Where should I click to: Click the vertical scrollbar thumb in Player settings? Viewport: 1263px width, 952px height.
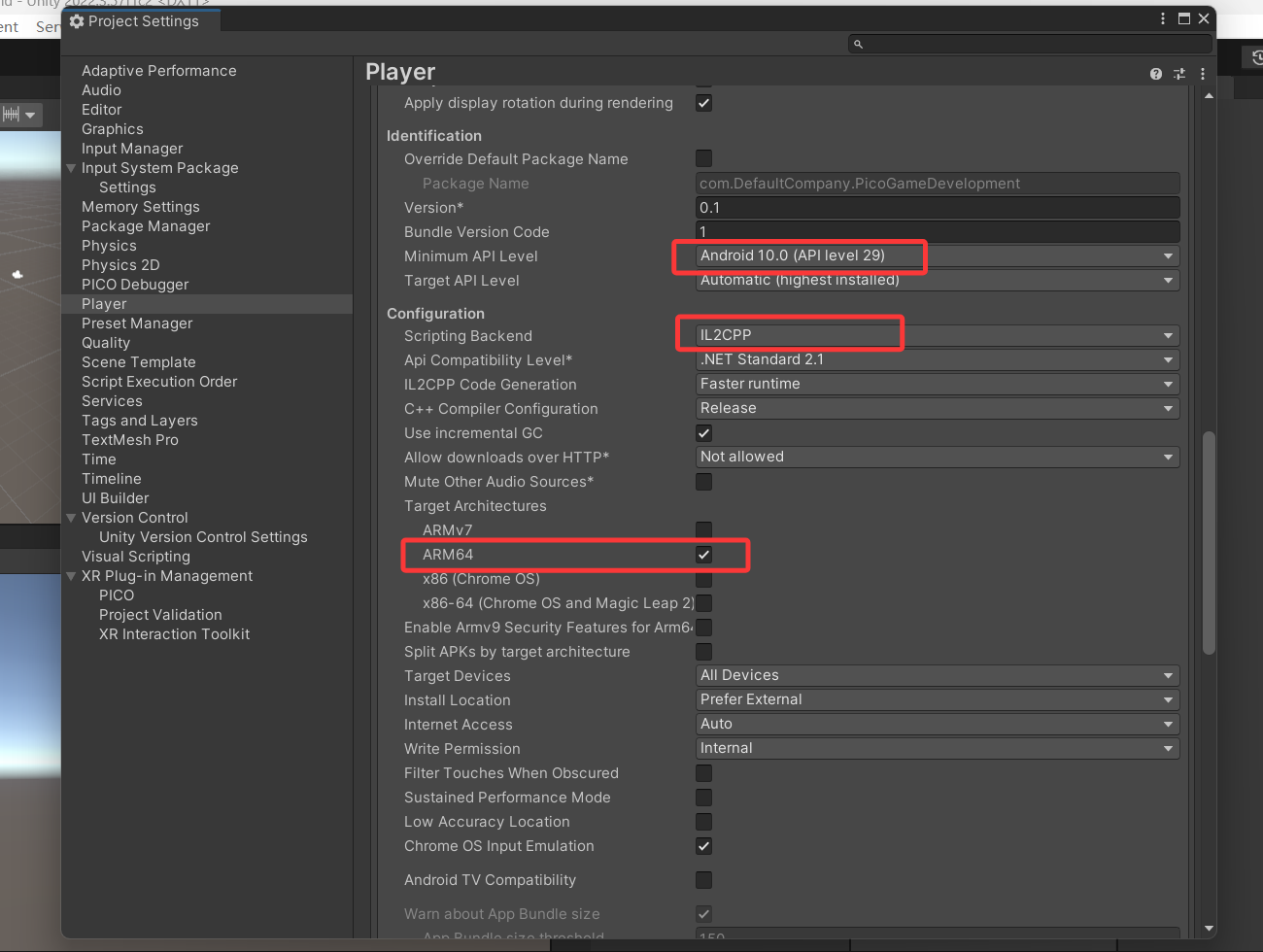[1209, 543]
